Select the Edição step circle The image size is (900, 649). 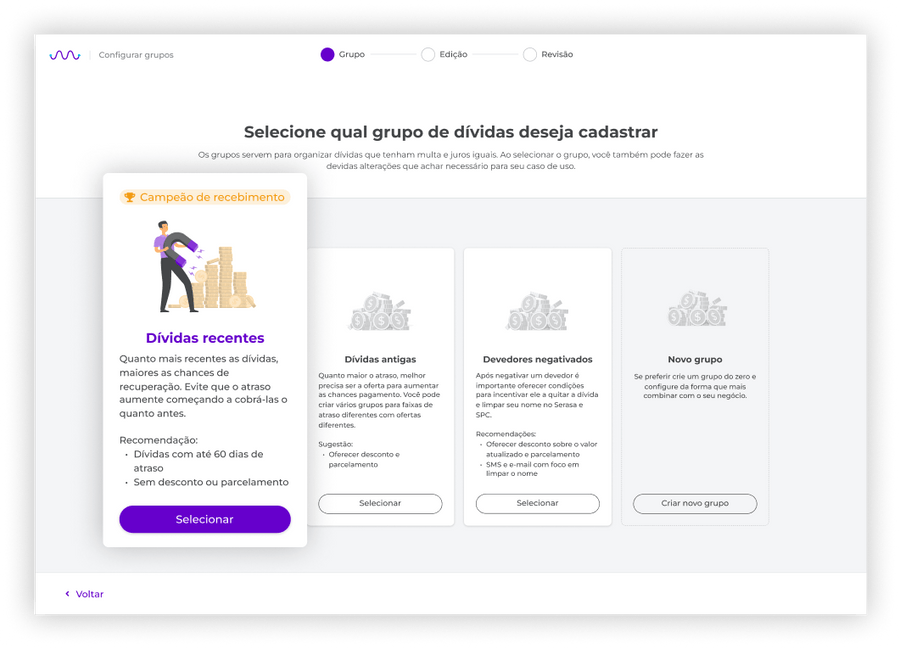tap(428, 55)
